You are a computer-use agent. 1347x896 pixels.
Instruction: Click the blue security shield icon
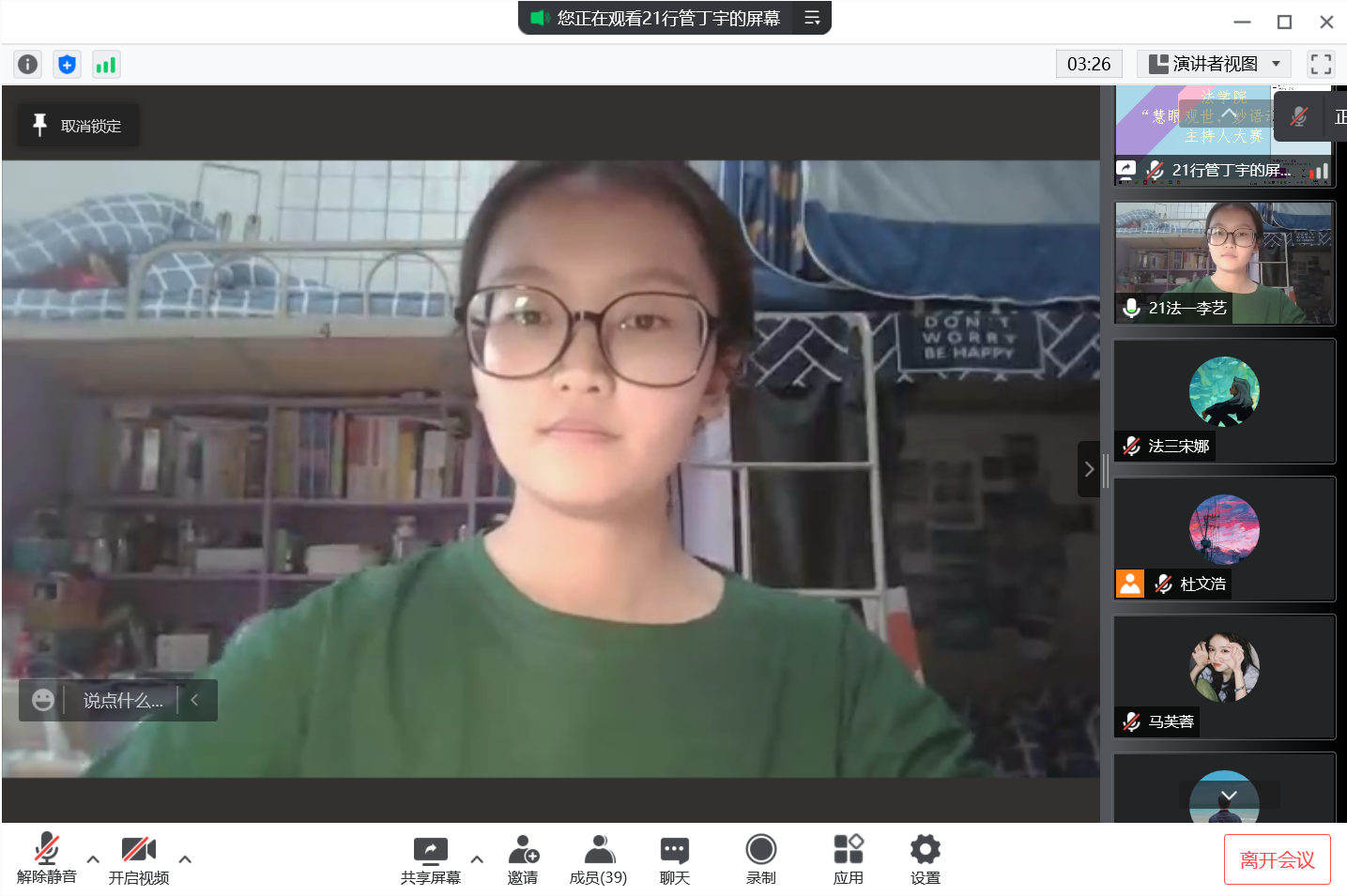coord(67,64)
